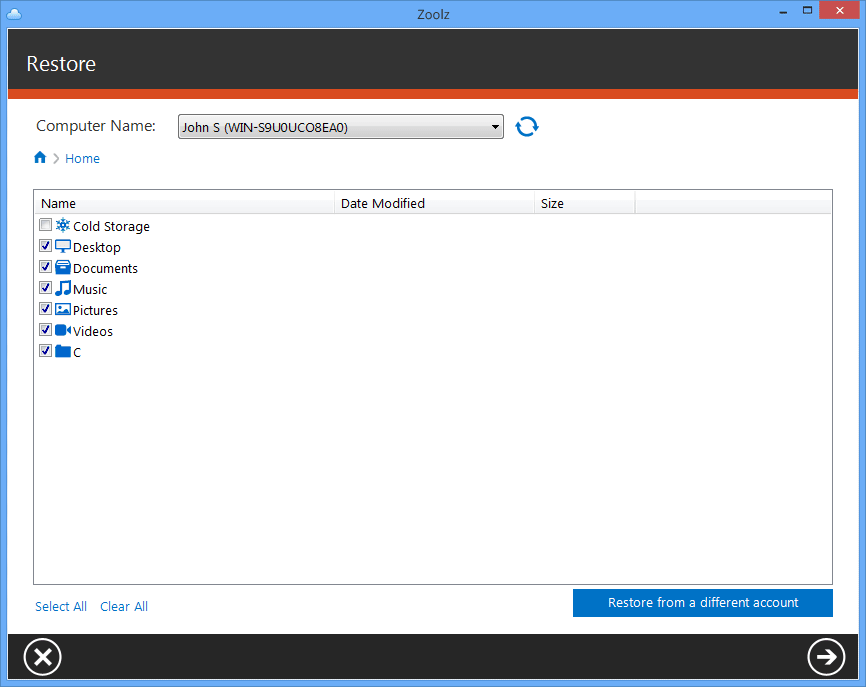Click the Documents drawer icon
This screenshot has width=866, height=687.
click(x=62, y=268)
